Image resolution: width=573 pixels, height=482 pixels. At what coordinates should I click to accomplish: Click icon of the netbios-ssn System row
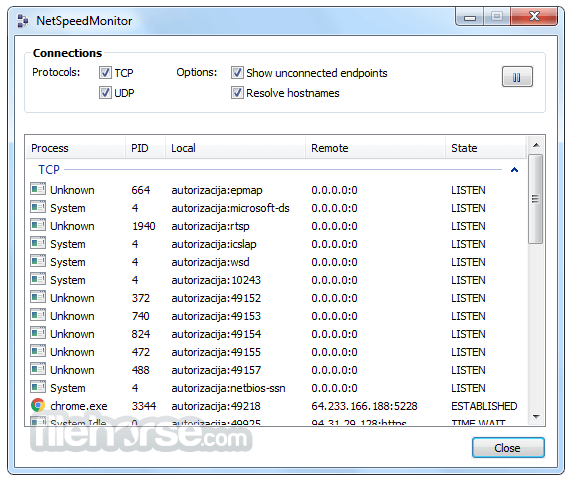pos(38,387)
